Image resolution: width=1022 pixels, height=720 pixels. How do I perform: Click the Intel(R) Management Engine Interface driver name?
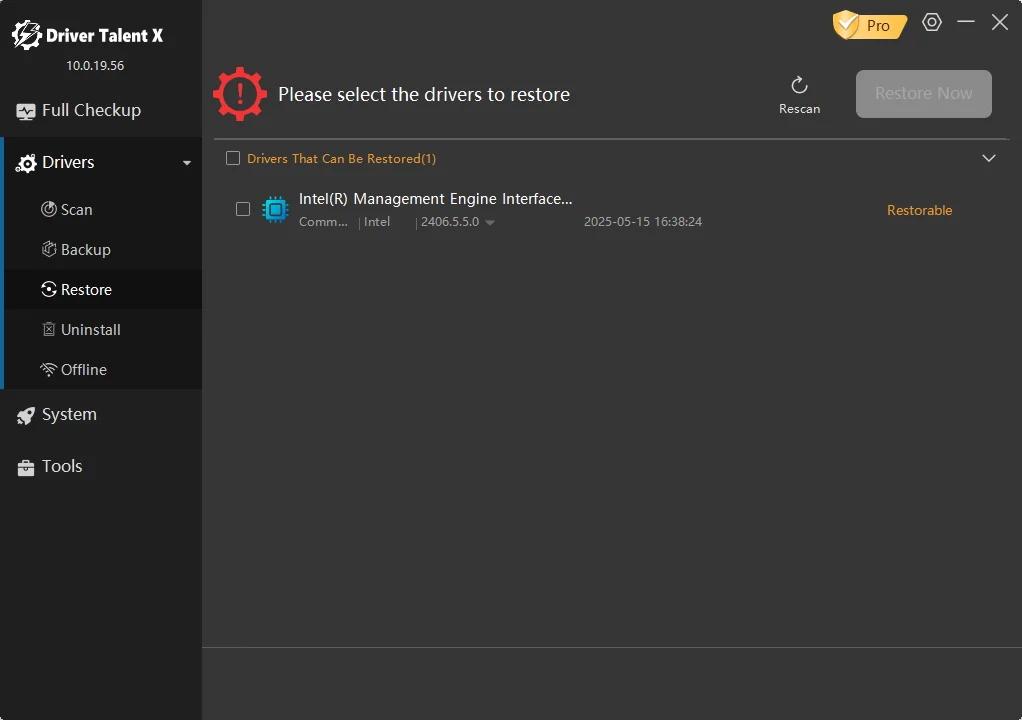click(435, 199)
